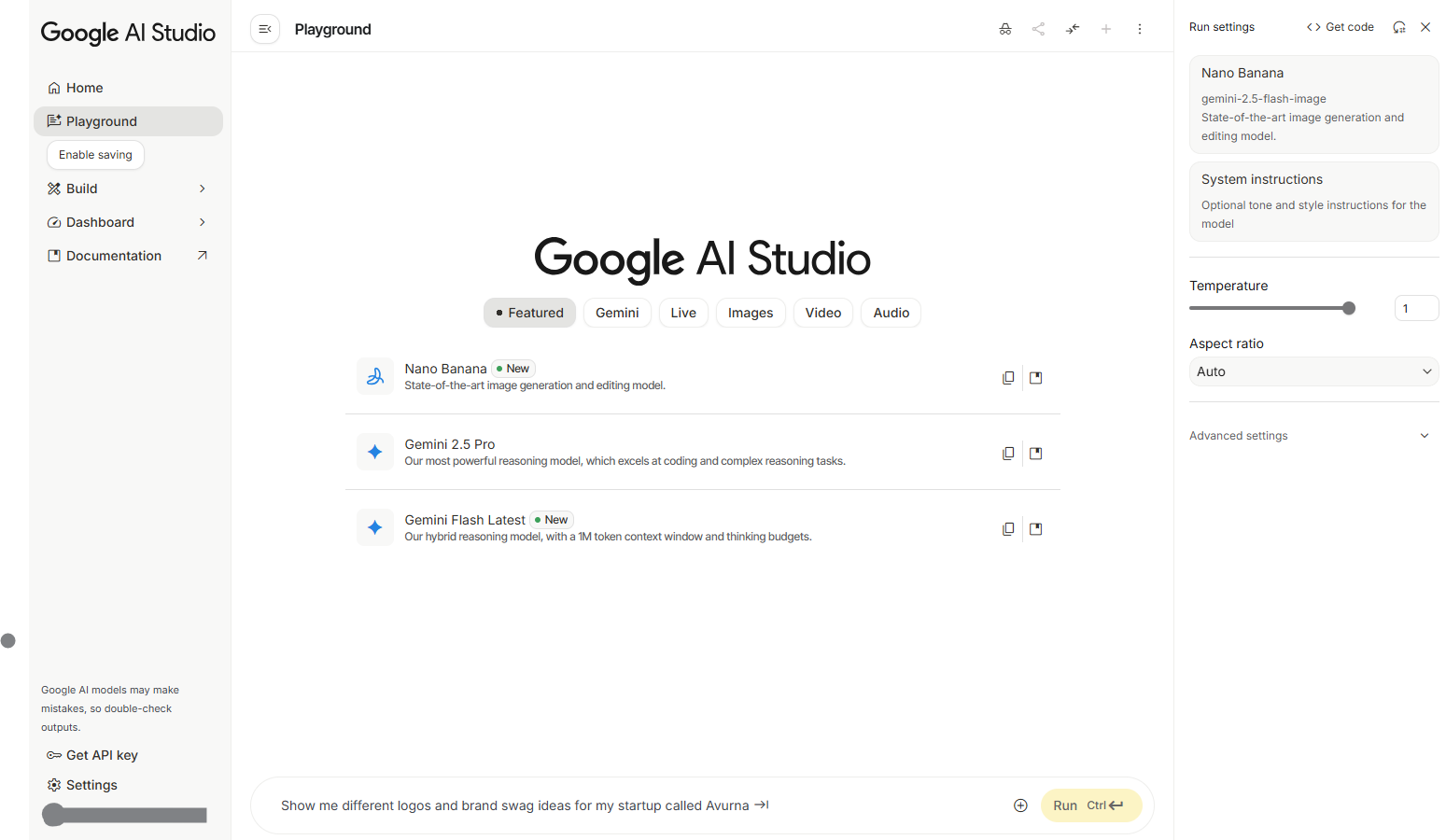1446x840 pixels.
Task: Click the compare mode icon in header
Action: pos(1072,29)
